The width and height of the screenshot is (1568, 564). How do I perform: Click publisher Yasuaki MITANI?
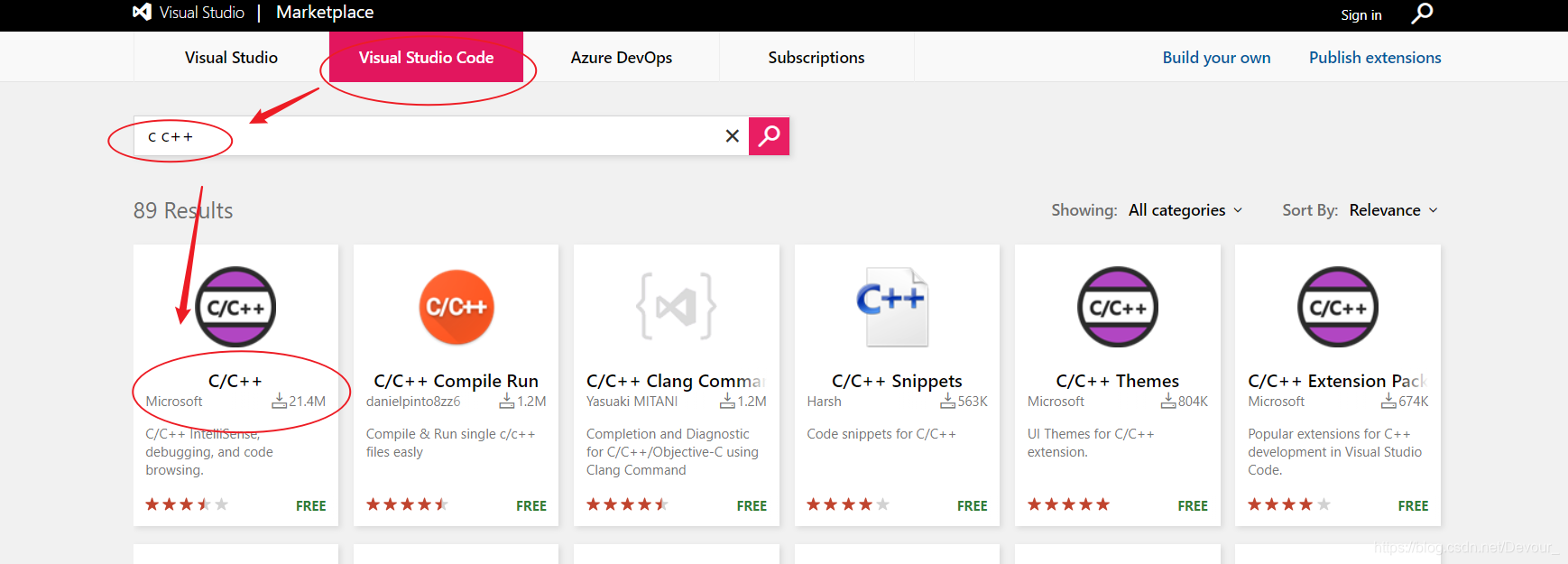[x=632, y=401]
